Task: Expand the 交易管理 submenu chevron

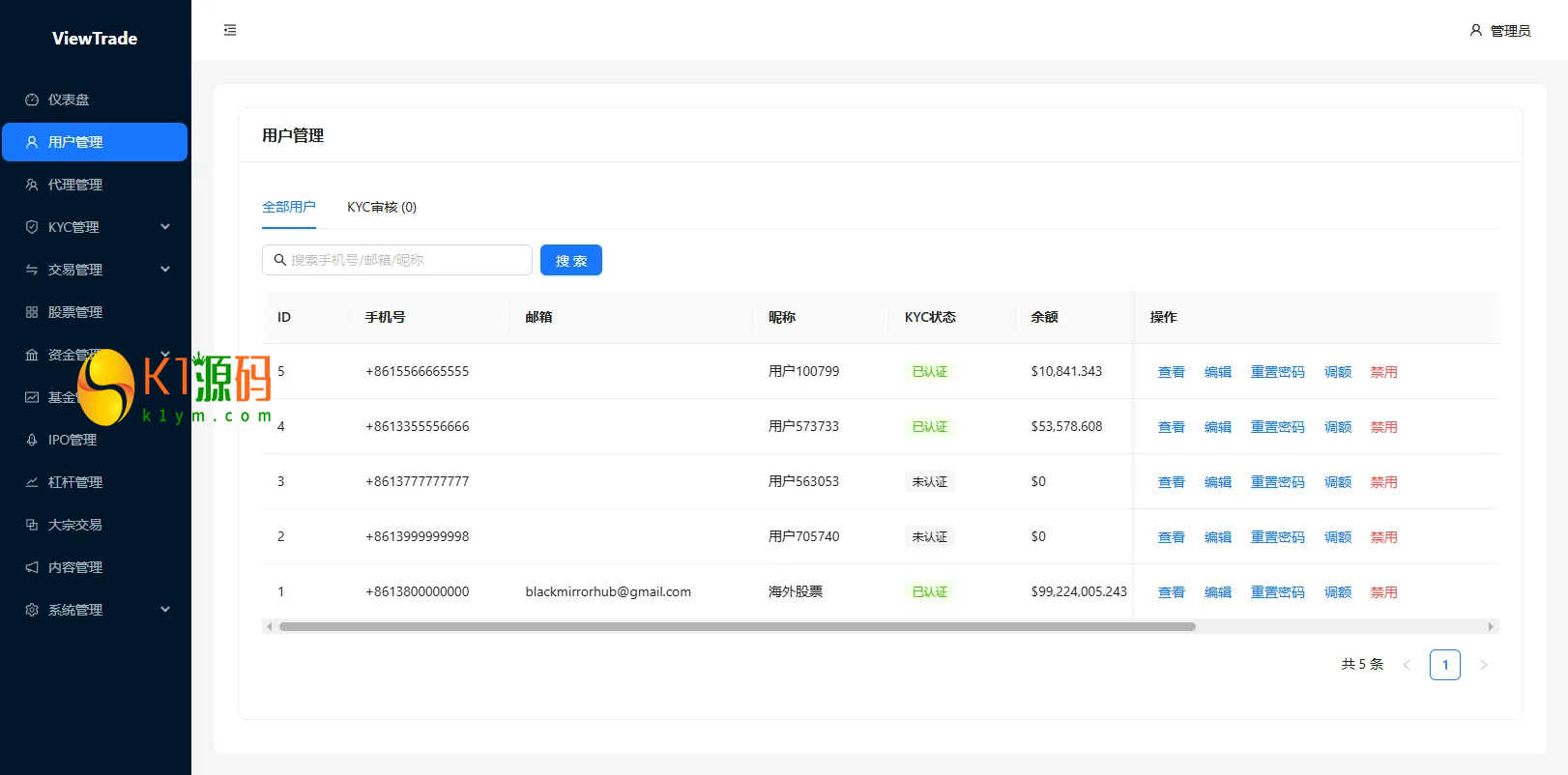Action: coord(165,270)
